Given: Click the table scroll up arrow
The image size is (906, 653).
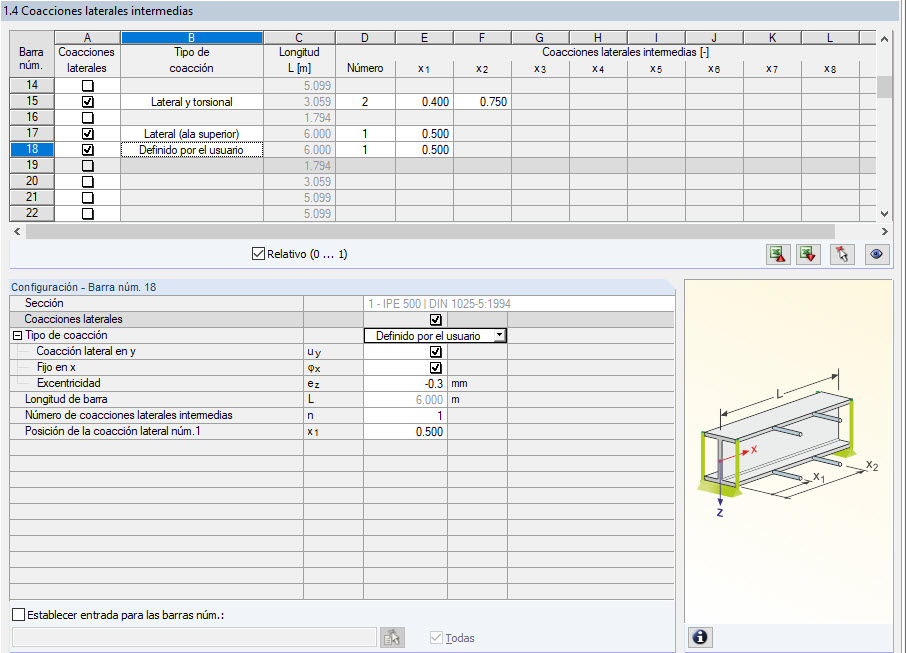Looking at the screenshot, I should tap(884, 39).
